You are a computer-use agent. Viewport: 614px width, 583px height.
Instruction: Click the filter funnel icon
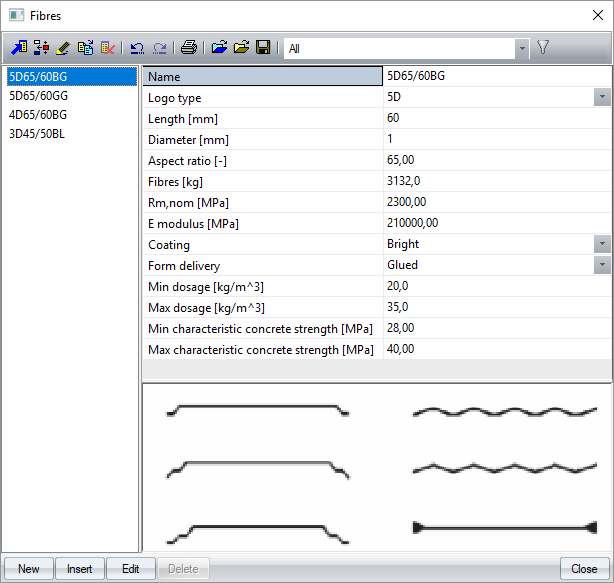pos(544,47)
